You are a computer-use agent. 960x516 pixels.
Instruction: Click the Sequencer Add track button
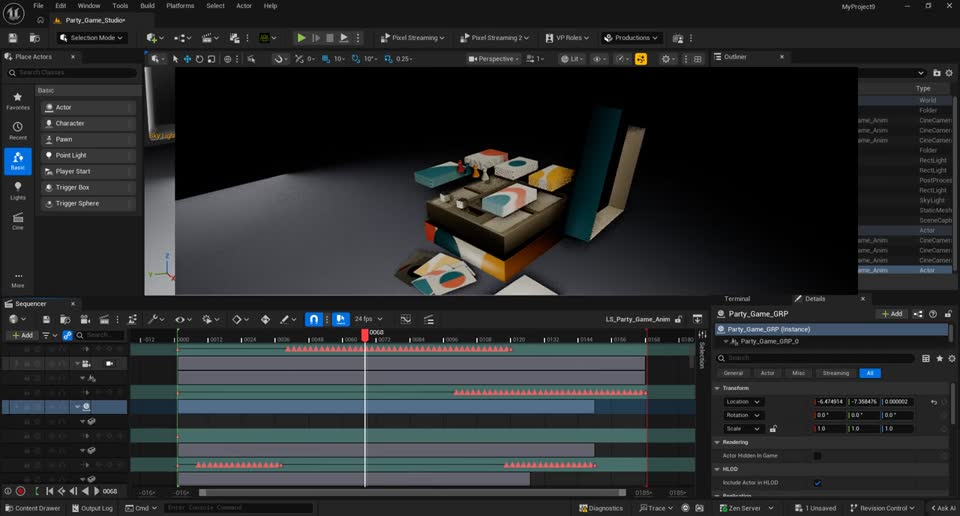[22, 335]
